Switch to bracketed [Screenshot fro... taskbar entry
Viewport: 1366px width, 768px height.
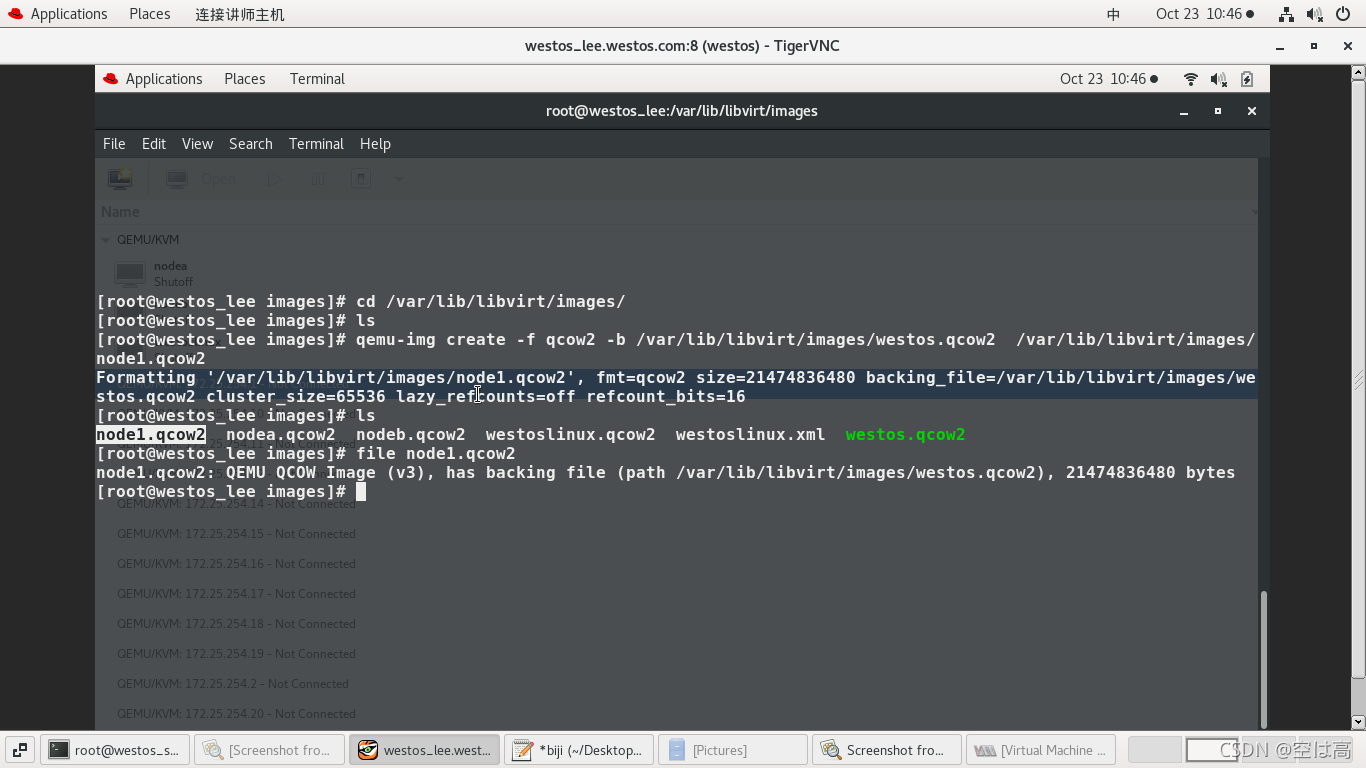tap(269, 750)
